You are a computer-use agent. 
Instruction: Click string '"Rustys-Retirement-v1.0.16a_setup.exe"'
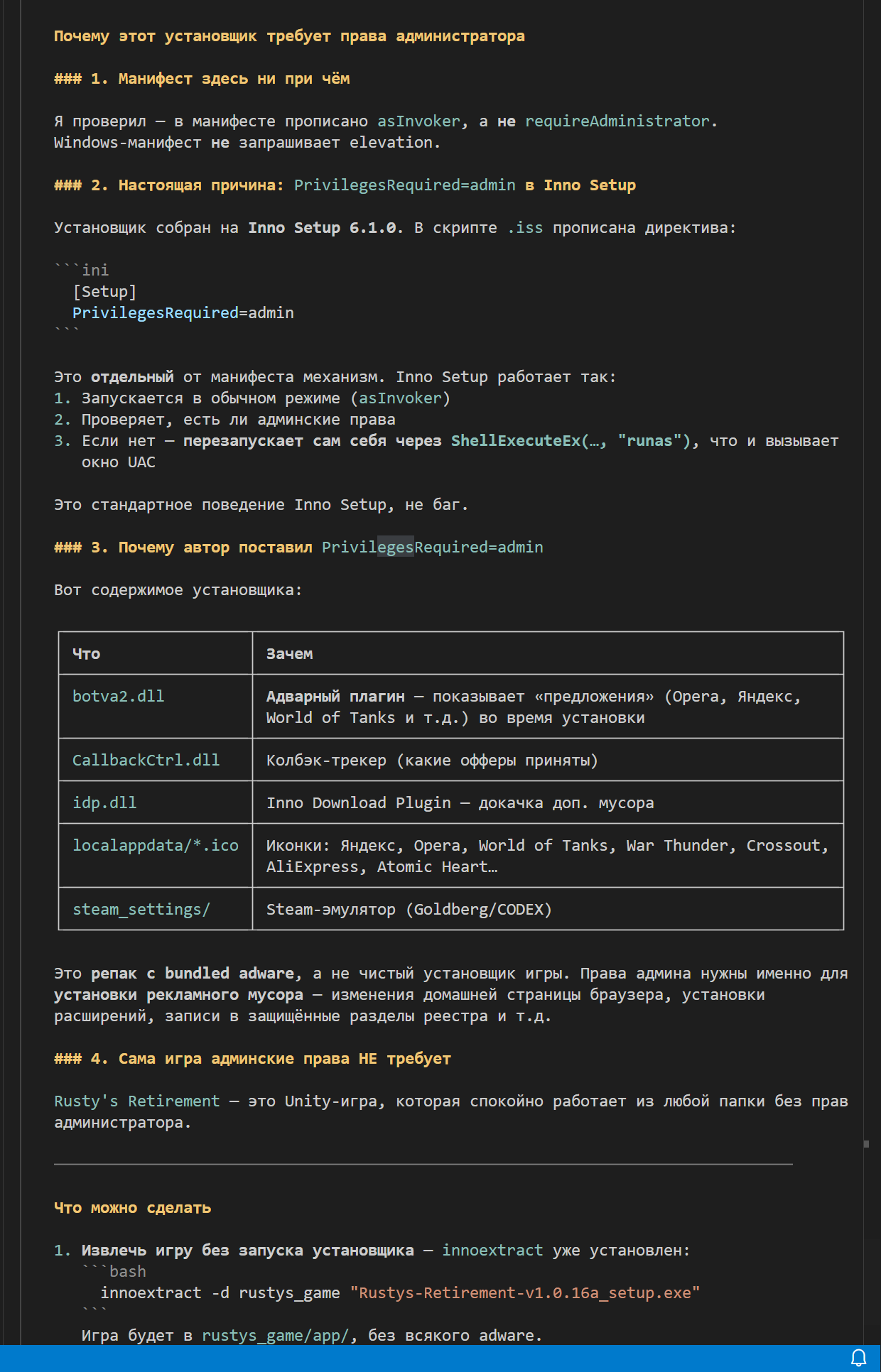click(x=525, y=1293)
